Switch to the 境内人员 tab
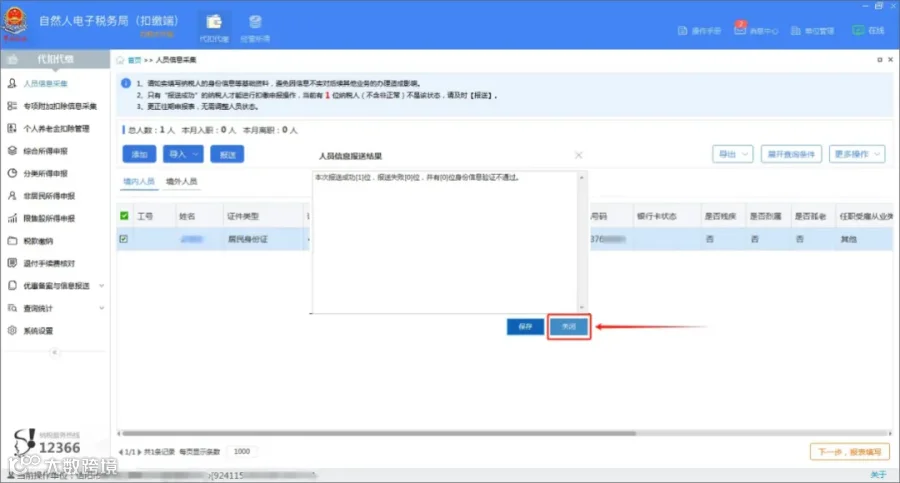Screen dimensions: 900x483 click(138, 181)
